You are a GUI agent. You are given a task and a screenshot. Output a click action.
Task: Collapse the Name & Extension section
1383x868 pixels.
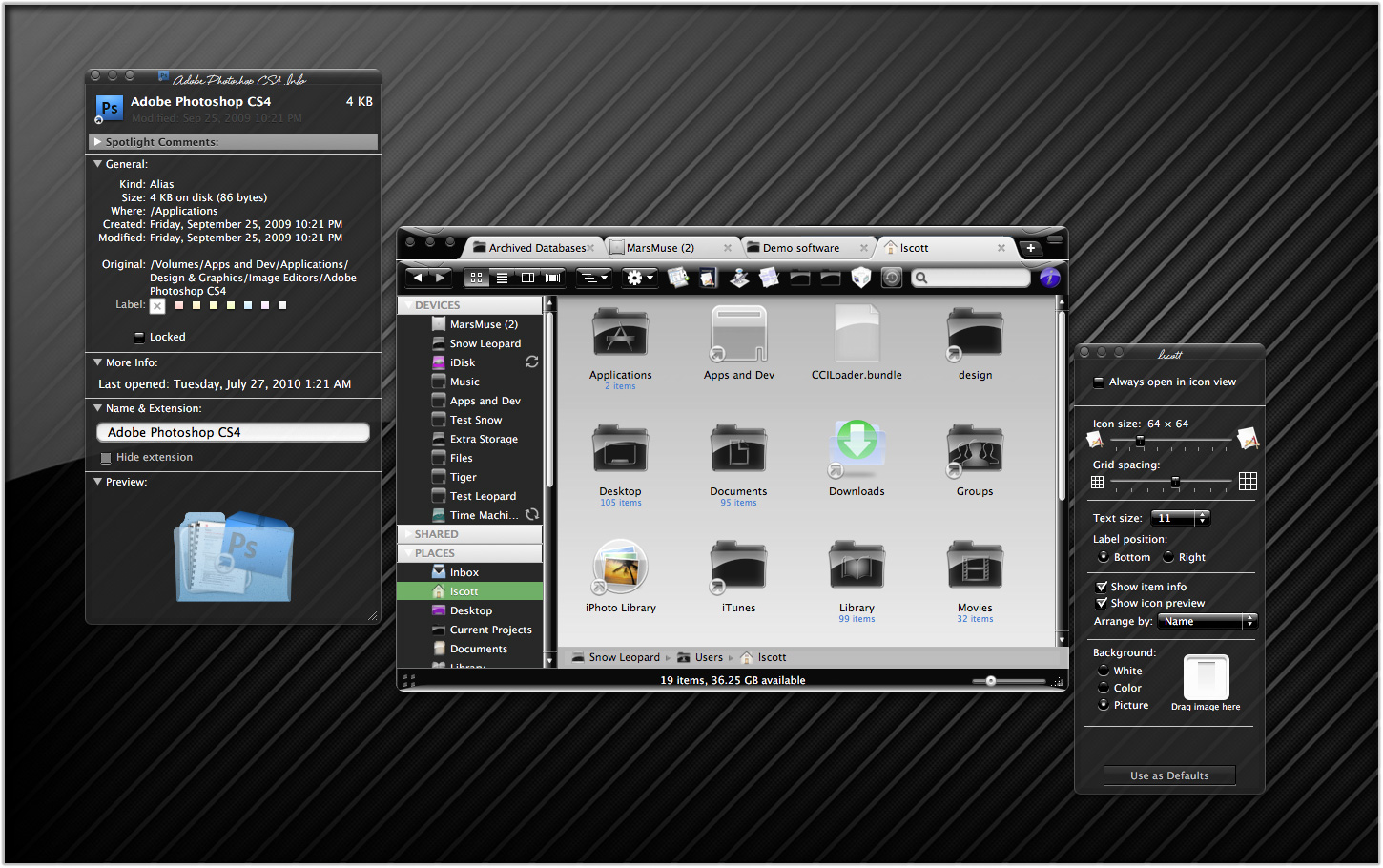click(x=97, y=408)
